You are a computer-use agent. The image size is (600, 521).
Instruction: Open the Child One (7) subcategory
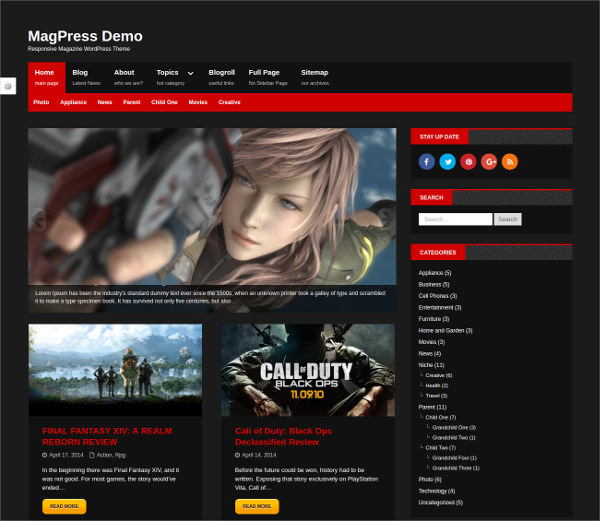tap(441, 418)
